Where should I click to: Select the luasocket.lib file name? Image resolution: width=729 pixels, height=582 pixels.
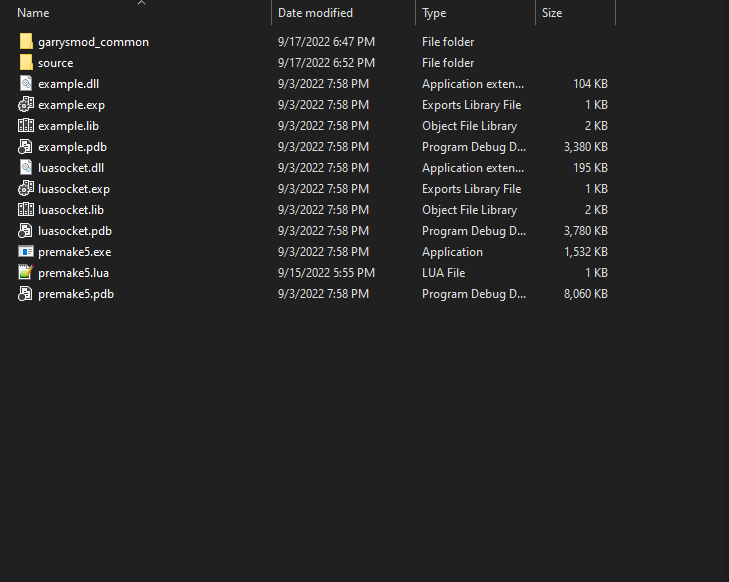pyautogui.click(x=71, y=210)
